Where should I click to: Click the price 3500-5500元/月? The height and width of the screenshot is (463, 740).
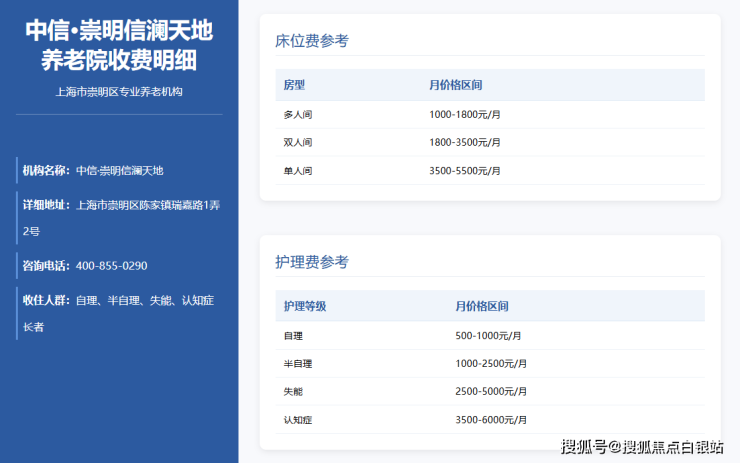465,171
